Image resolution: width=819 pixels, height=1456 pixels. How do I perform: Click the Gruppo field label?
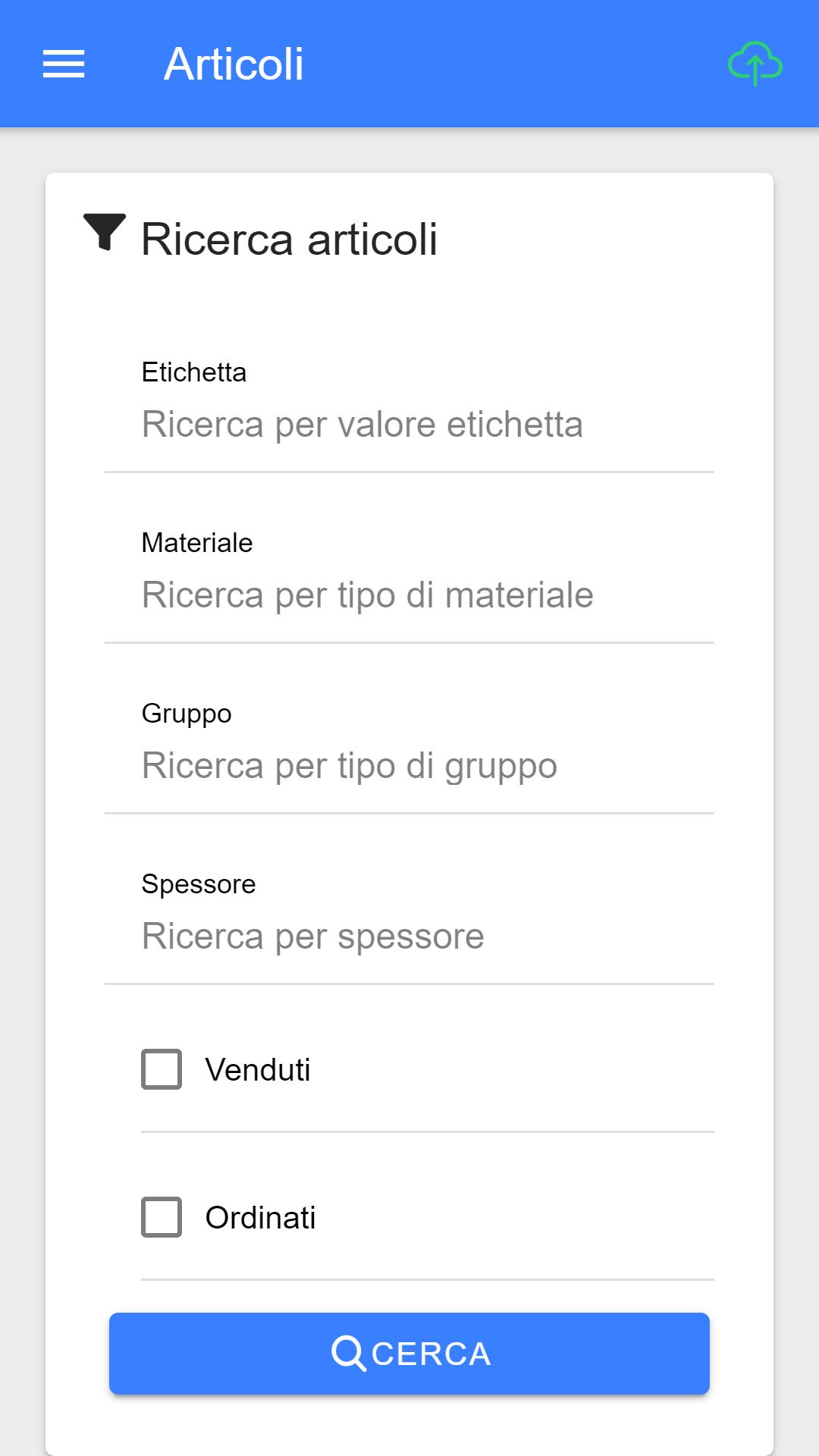(x=187, y=714)
